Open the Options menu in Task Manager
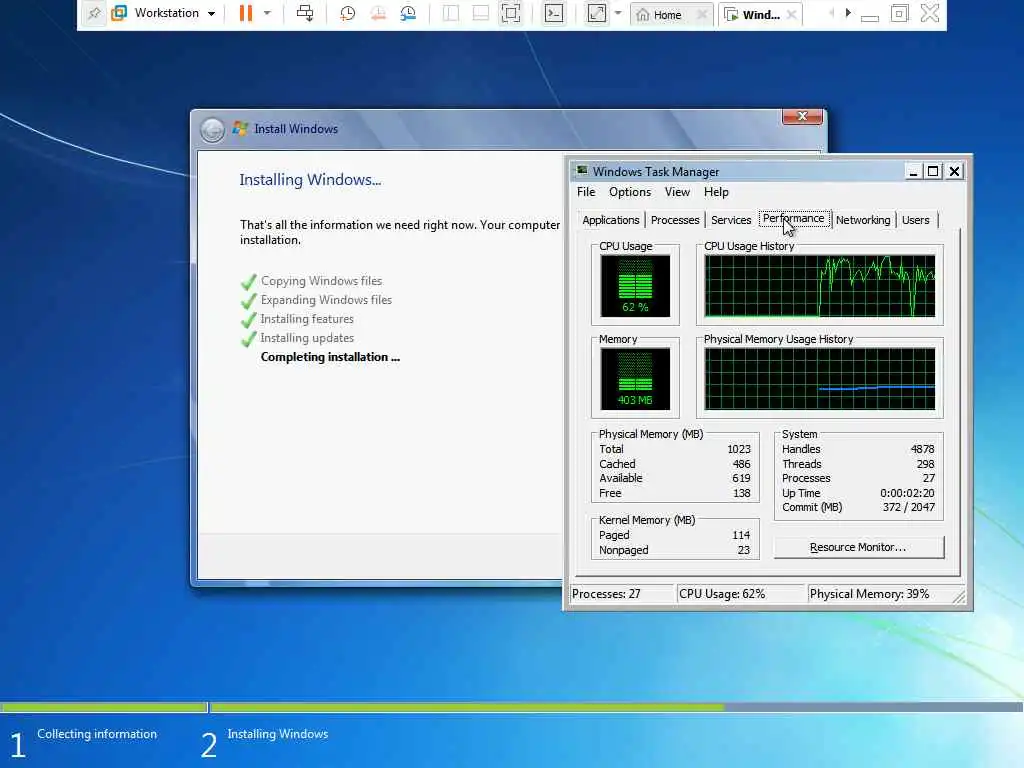 (630, 192)
